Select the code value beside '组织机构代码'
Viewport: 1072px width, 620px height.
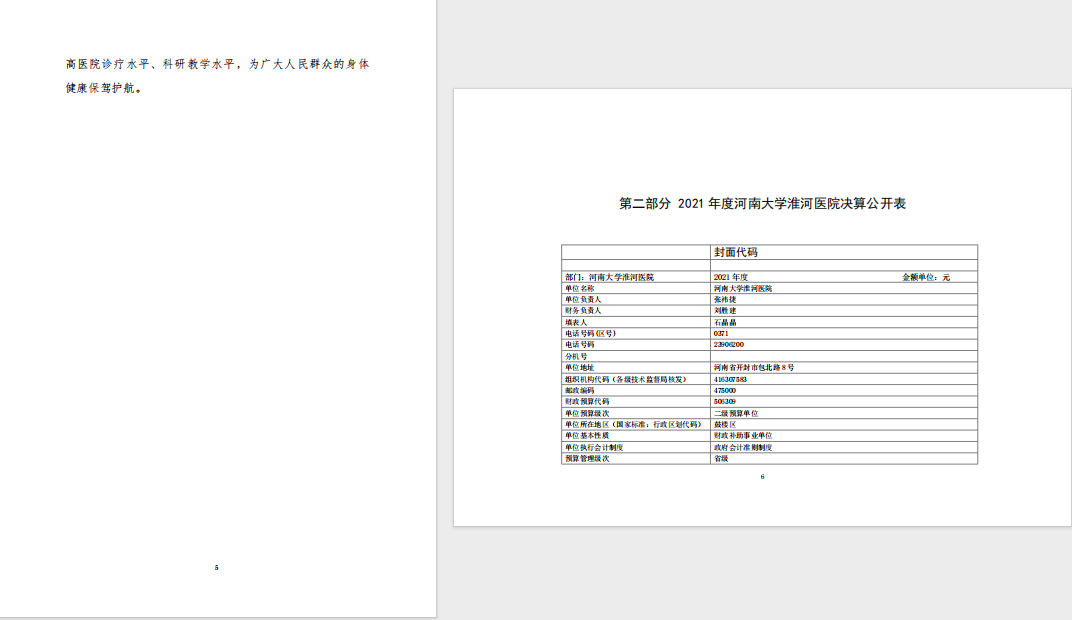click(x=730, y=379)
